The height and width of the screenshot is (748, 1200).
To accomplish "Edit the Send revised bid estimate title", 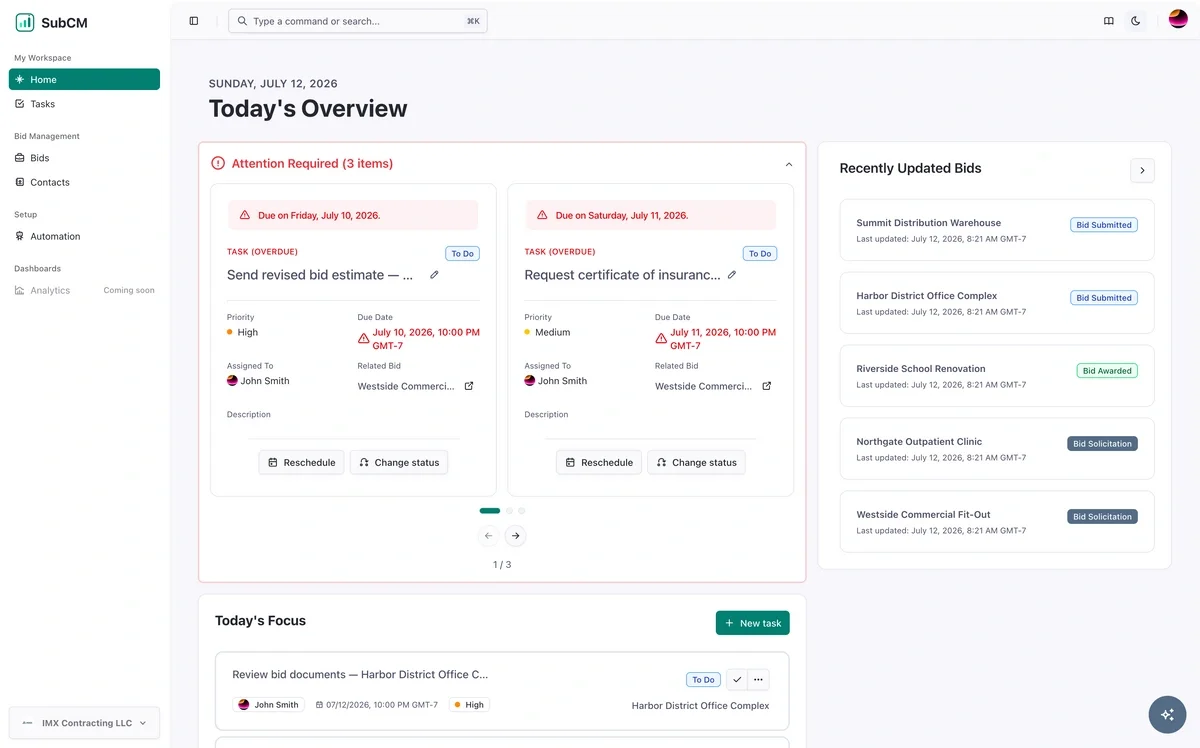I will [434, 274].
